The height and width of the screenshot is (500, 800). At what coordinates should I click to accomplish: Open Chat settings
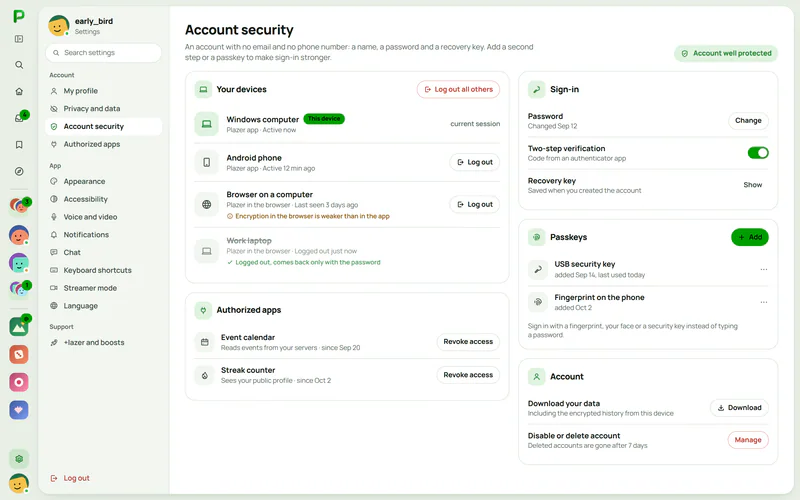[x=104, y=253]
